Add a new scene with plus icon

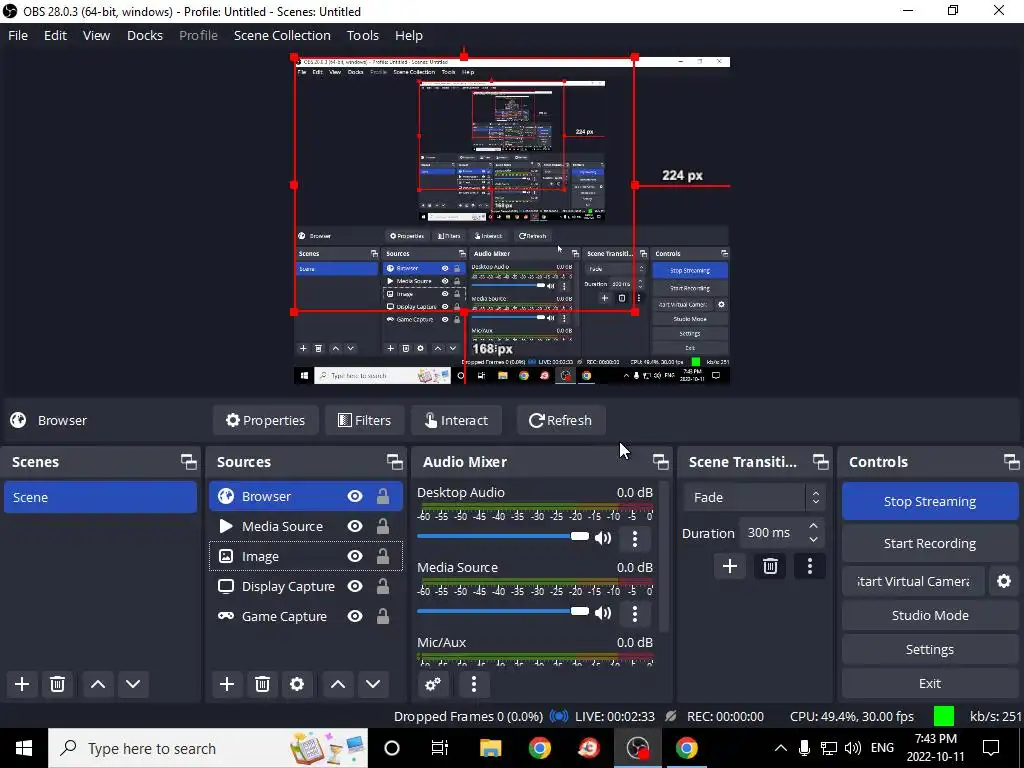coord(22,684)
